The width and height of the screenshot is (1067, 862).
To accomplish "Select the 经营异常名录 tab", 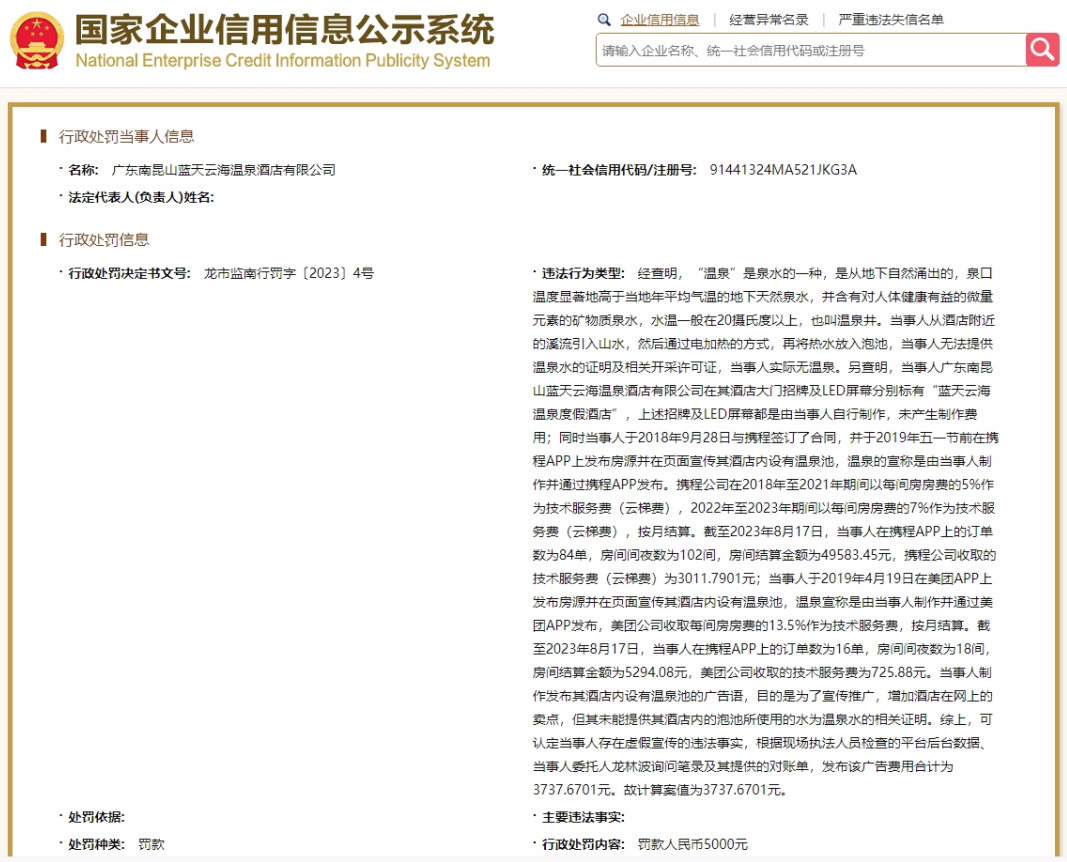I will click(769, 20).
